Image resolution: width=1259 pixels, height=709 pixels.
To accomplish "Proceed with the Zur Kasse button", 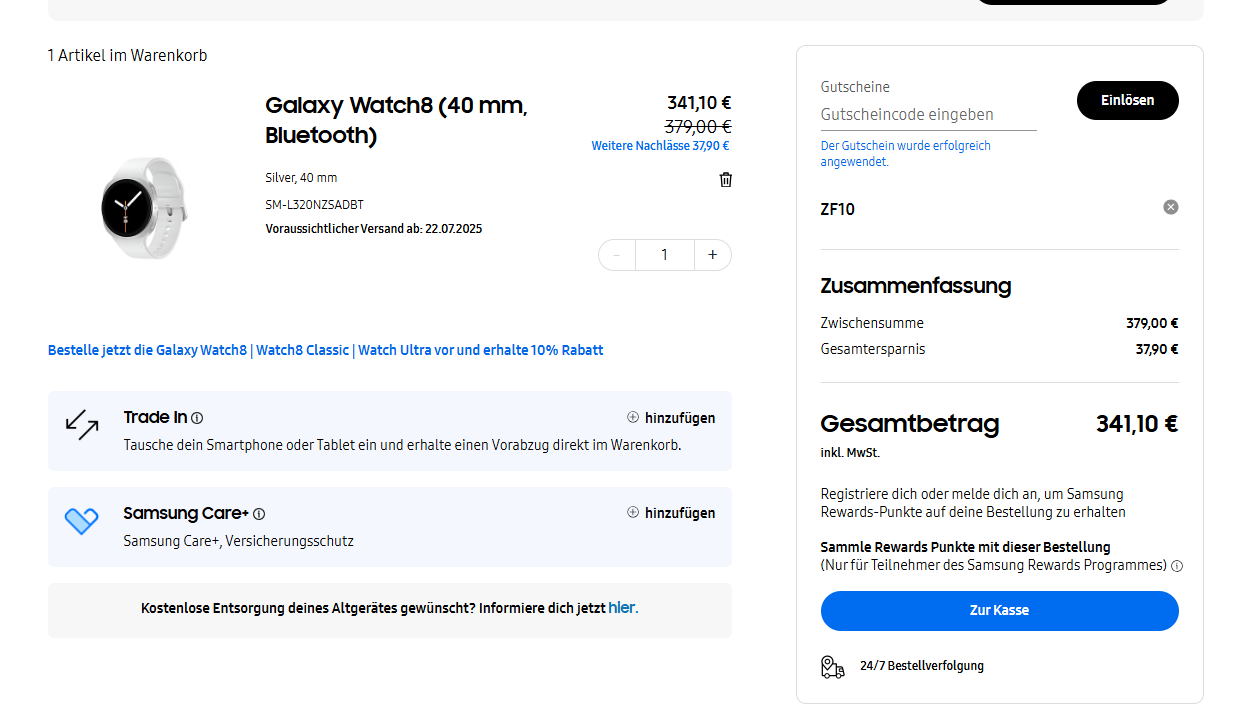I will point(999,610).
